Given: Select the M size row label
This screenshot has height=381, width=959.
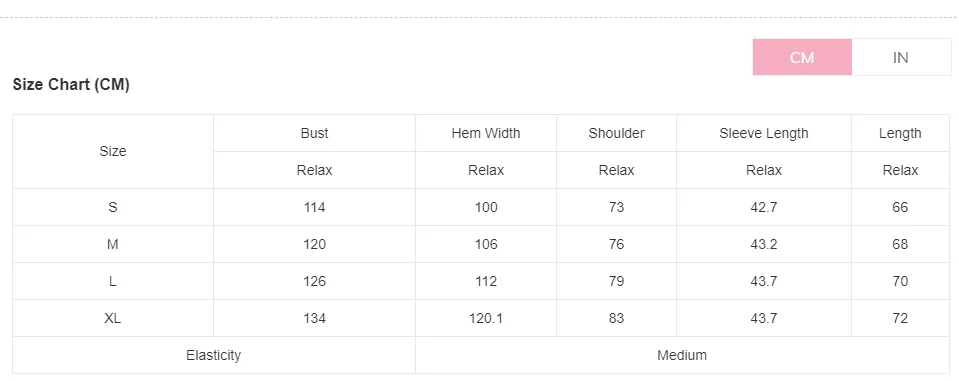Looking at the screenshot, I should point(113,244).
